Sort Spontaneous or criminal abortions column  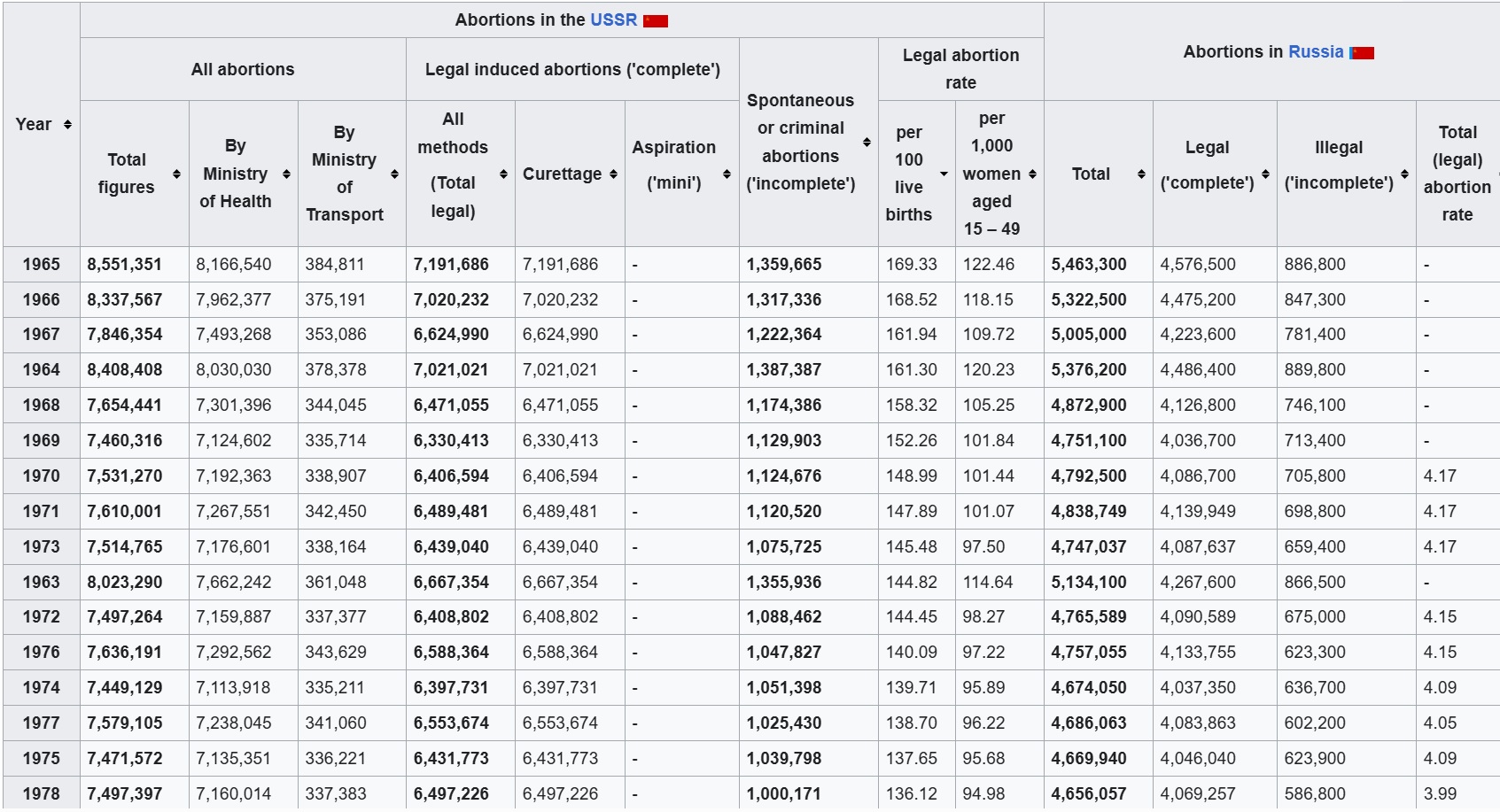[x=867, y=142]
